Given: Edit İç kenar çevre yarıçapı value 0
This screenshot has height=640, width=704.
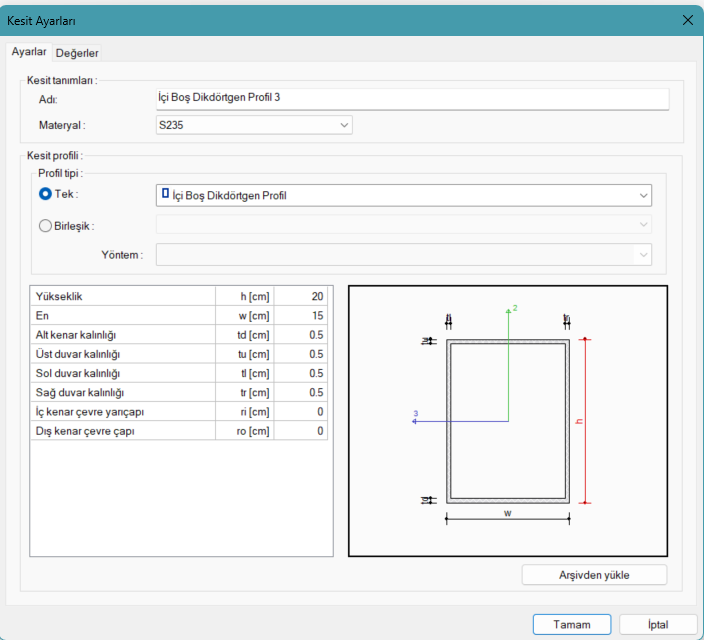Looking at the screenshot, I should coord(300,412).
